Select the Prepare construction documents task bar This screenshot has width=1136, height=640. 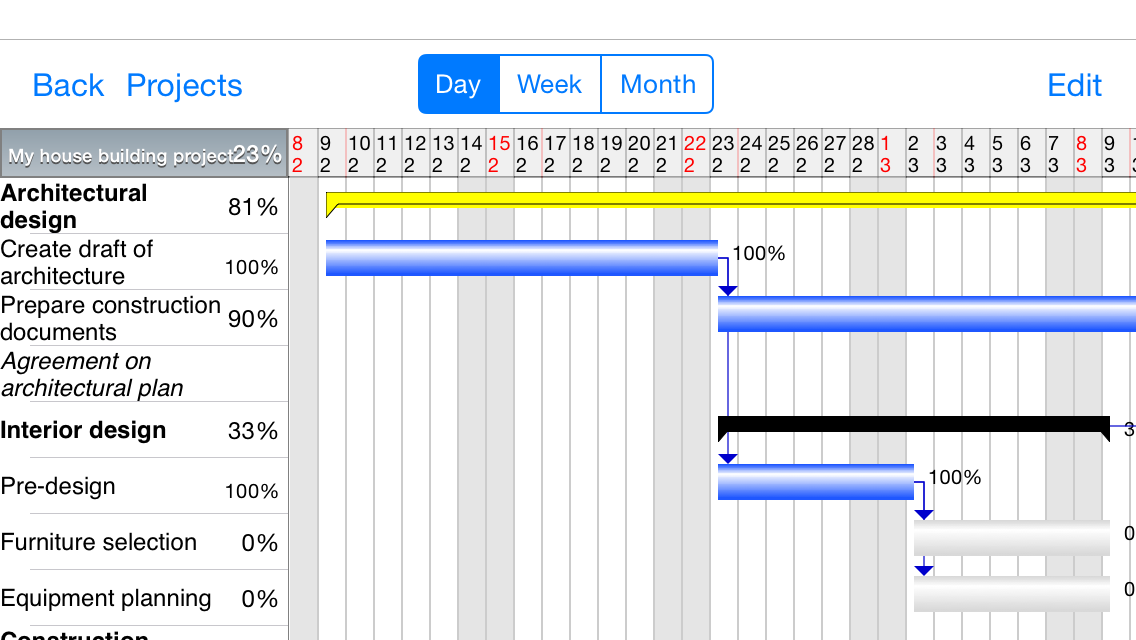[926, 314]
